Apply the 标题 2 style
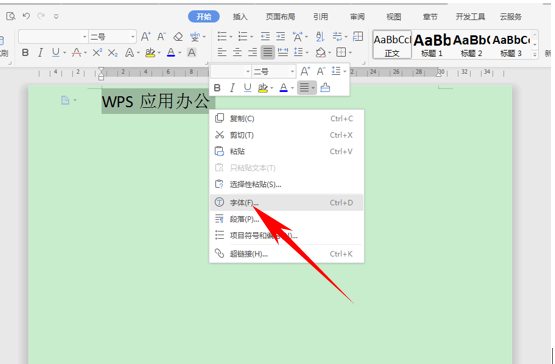The width and height of the screenshot is (555, 364). pyautogui.click(x=471, y=45)
